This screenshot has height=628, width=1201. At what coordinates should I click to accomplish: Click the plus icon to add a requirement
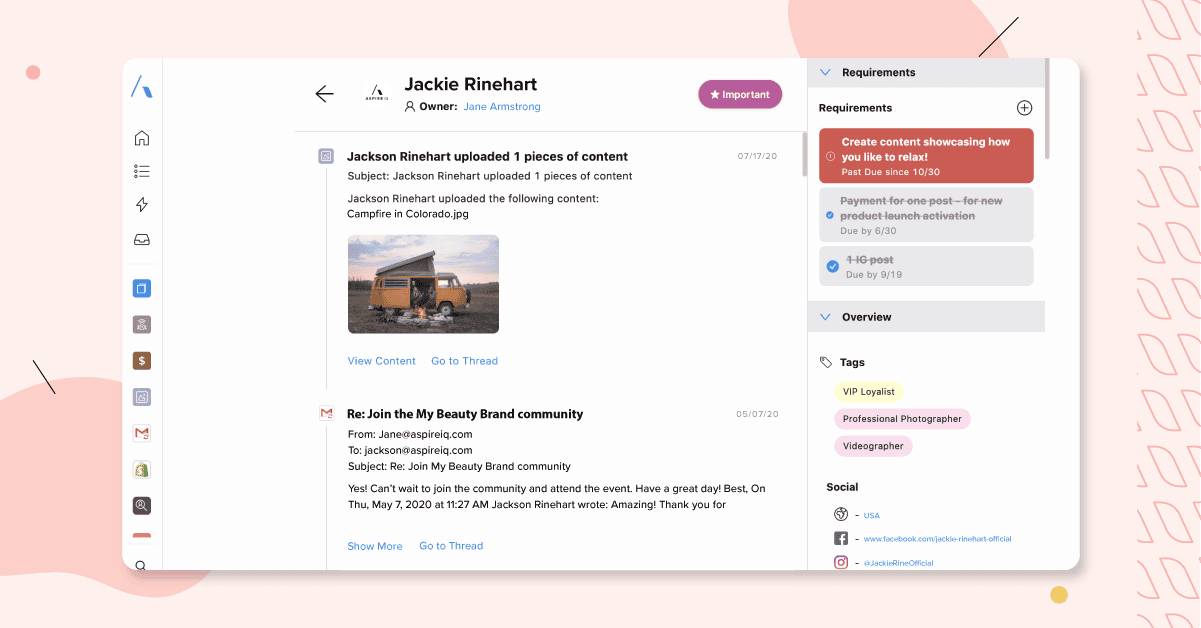point(1024,107)
